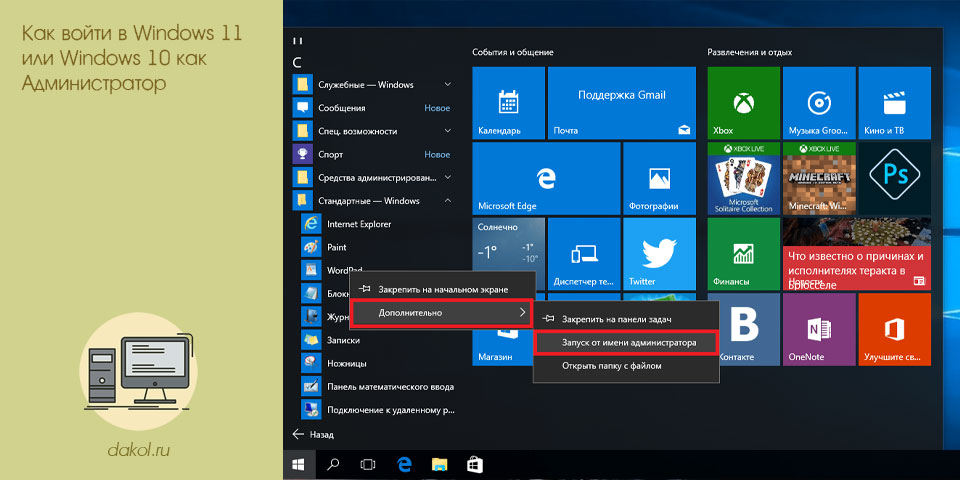Open the Internet Explorer app icon
Image resolution: width=960 pixels, height=480 pixels.
pyautogui.click(x=312, y=224)
